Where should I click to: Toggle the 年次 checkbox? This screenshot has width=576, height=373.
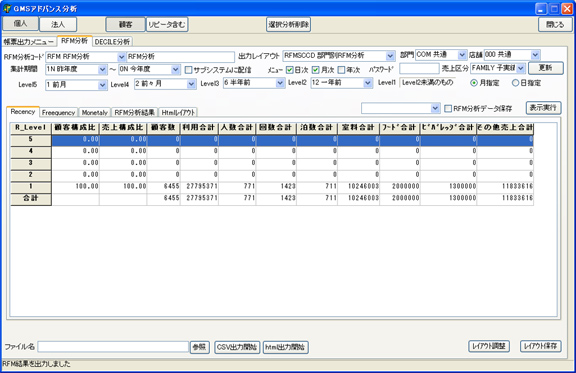pyautogui.click(x=341, y=69)
